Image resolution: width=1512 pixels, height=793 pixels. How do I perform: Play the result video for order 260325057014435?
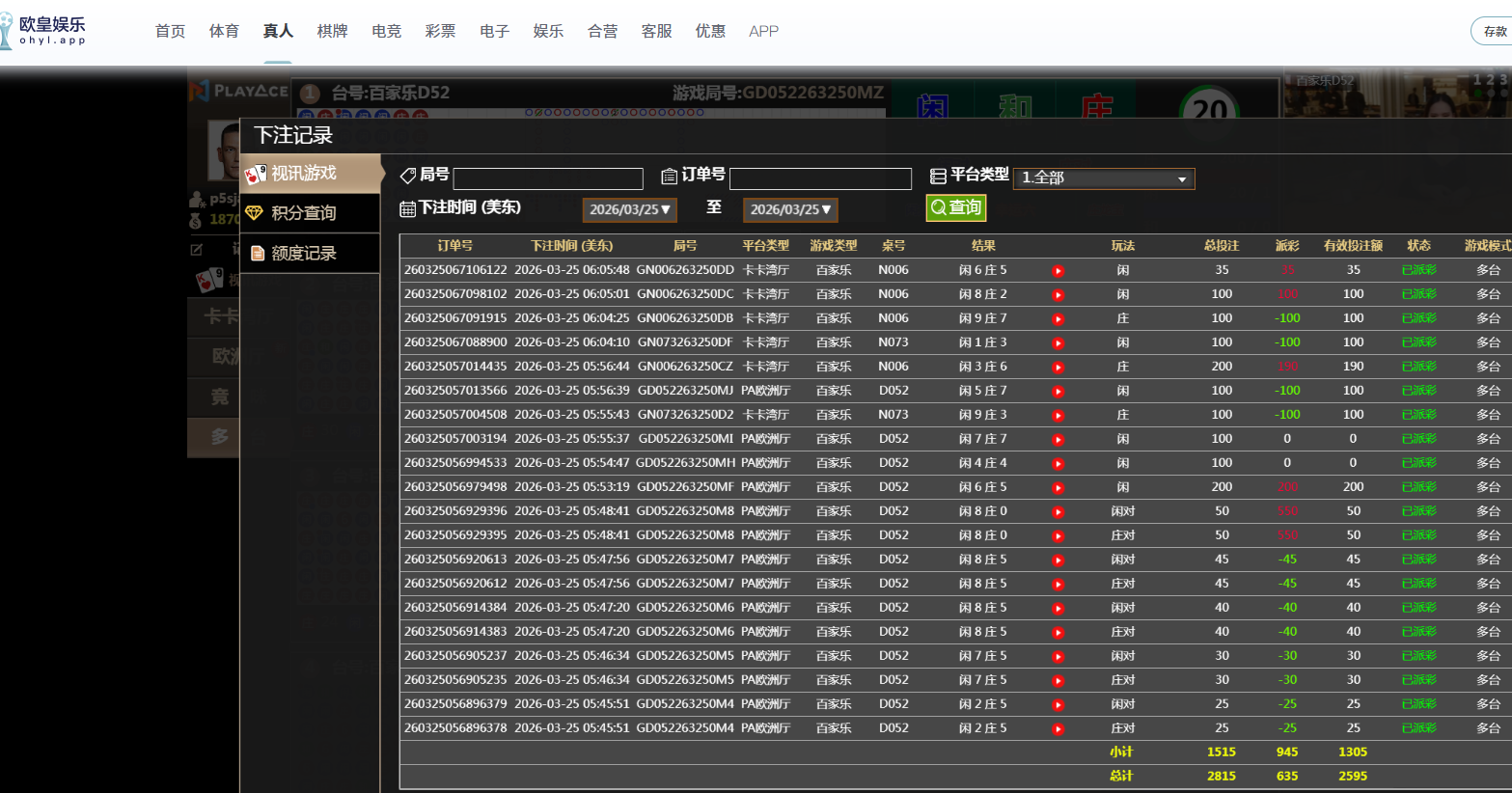[x=1058, y=368]
